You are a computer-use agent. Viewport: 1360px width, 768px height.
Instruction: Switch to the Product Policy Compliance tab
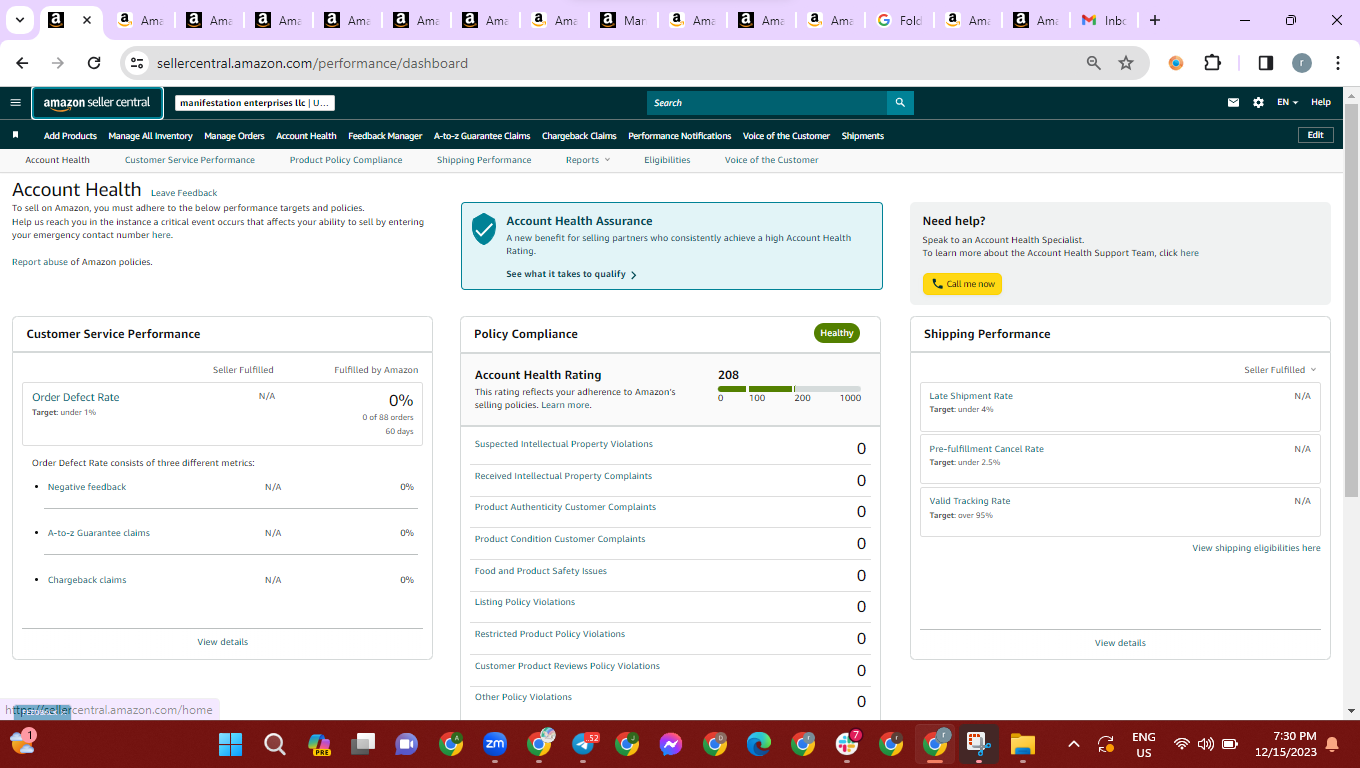click(346, 160)
